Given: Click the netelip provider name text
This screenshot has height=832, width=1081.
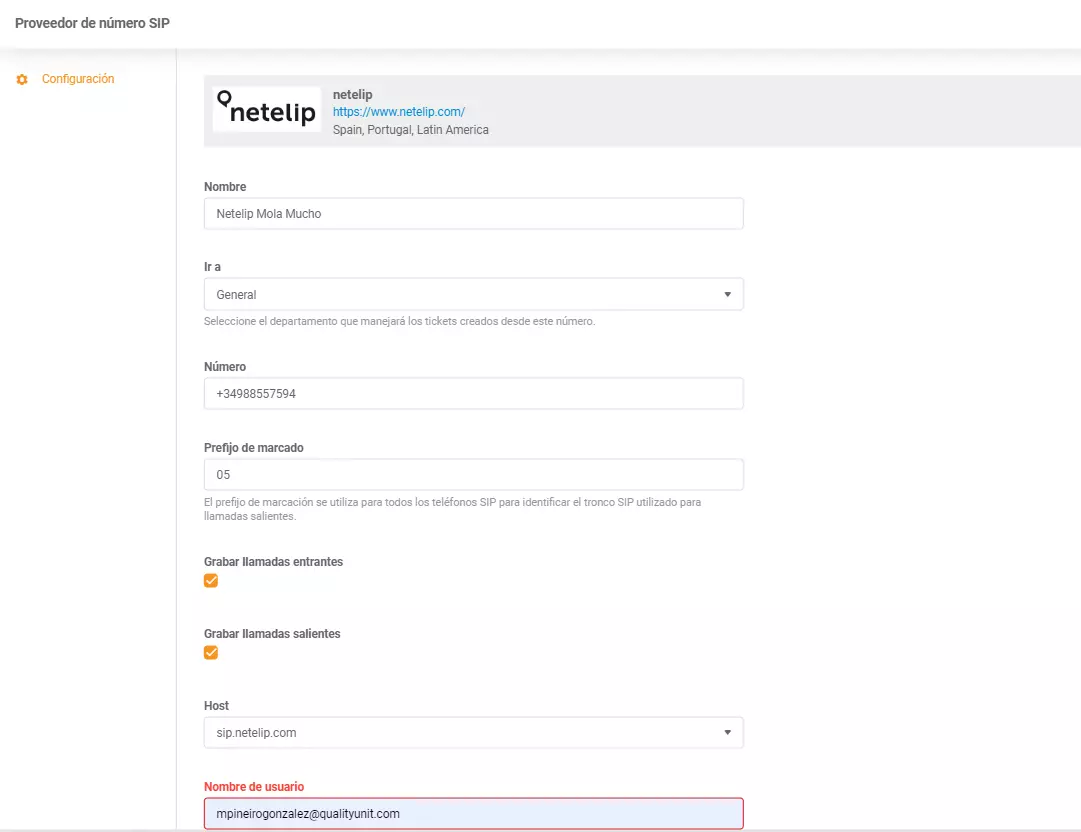Looking at the screenshot, I should click(355, 94).
